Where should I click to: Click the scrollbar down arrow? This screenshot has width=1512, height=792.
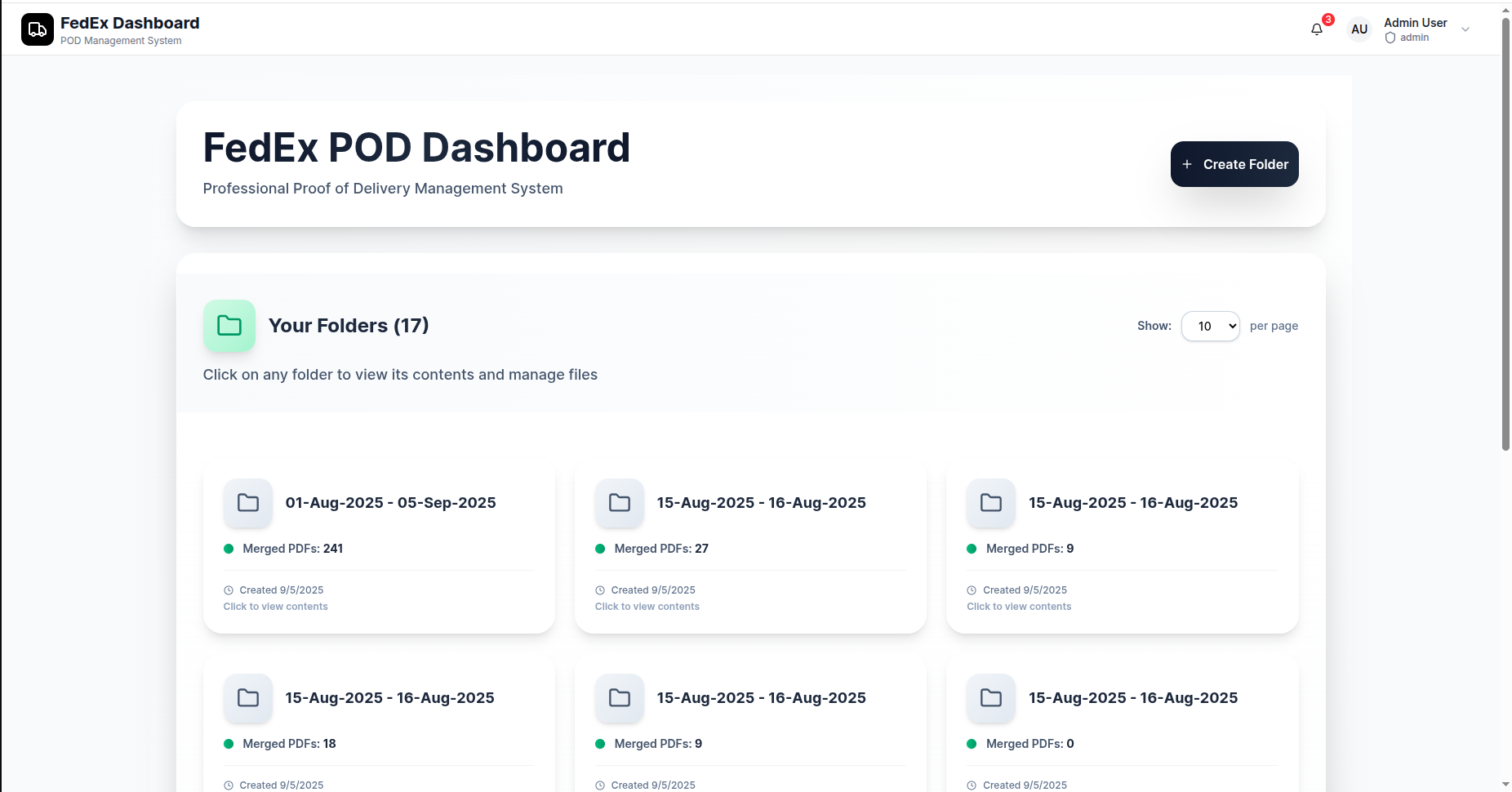click(1505, 785)
